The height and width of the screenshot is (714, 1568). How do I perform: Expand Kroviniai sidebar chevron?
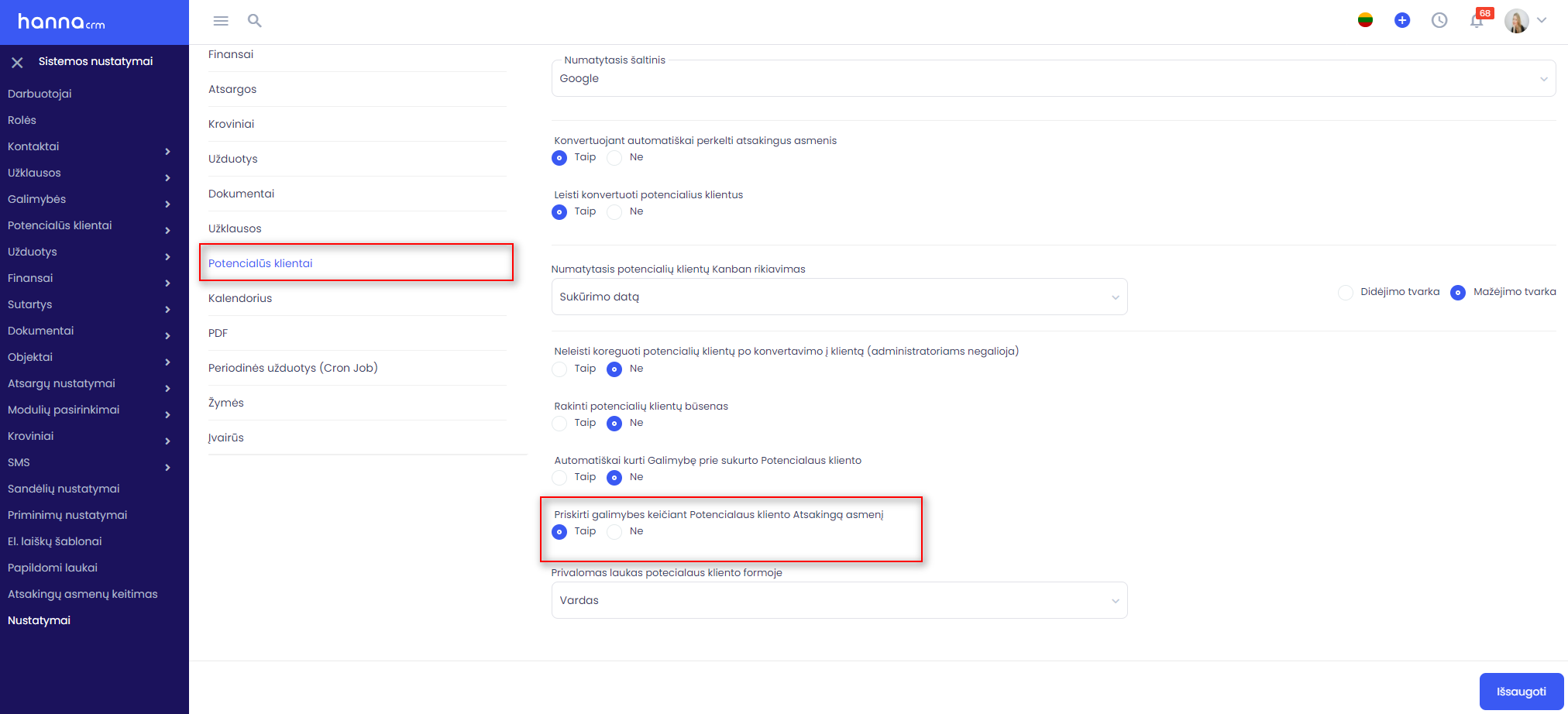(x=167, y=441)
